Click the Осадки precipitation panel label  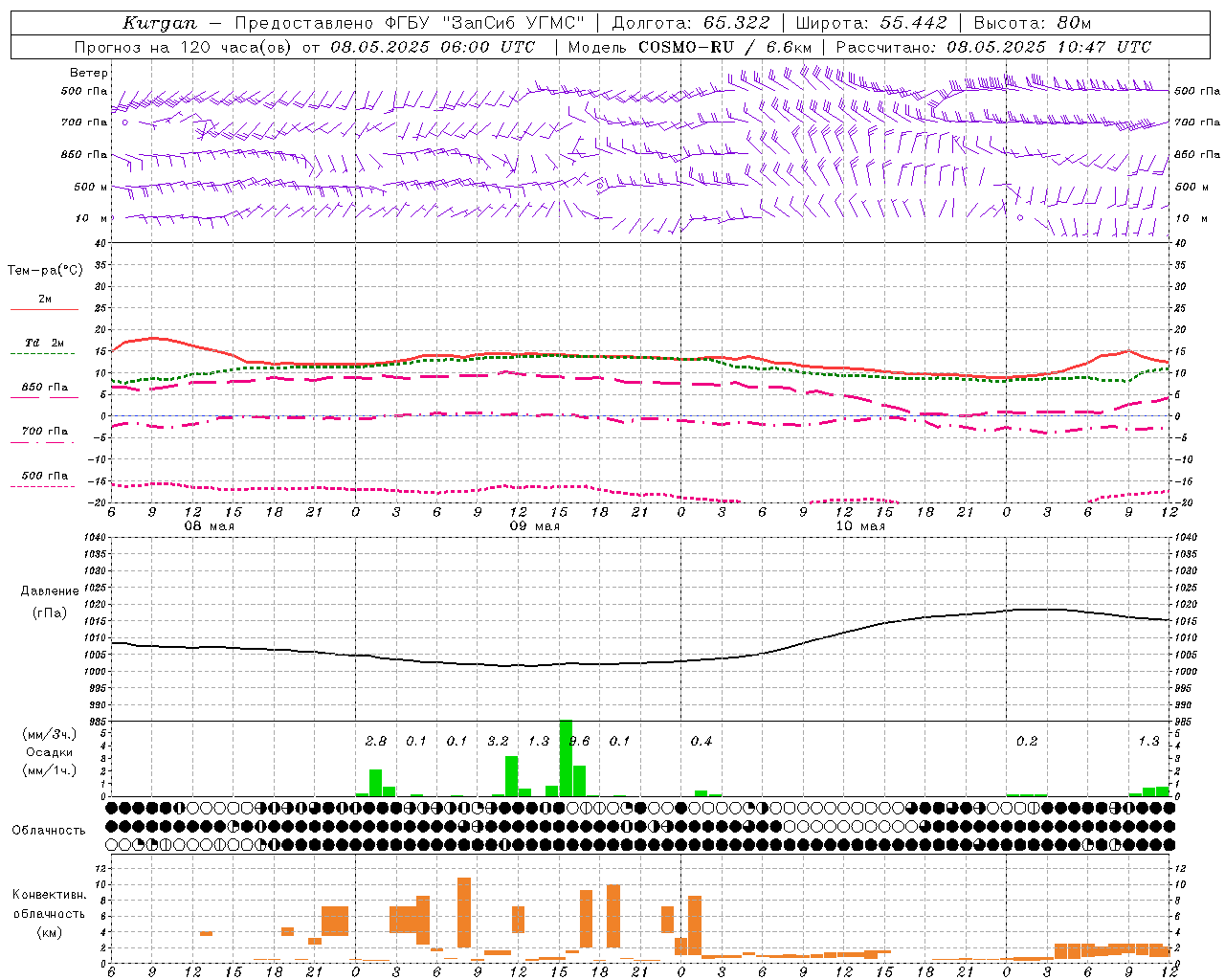(x=49, y=752)
